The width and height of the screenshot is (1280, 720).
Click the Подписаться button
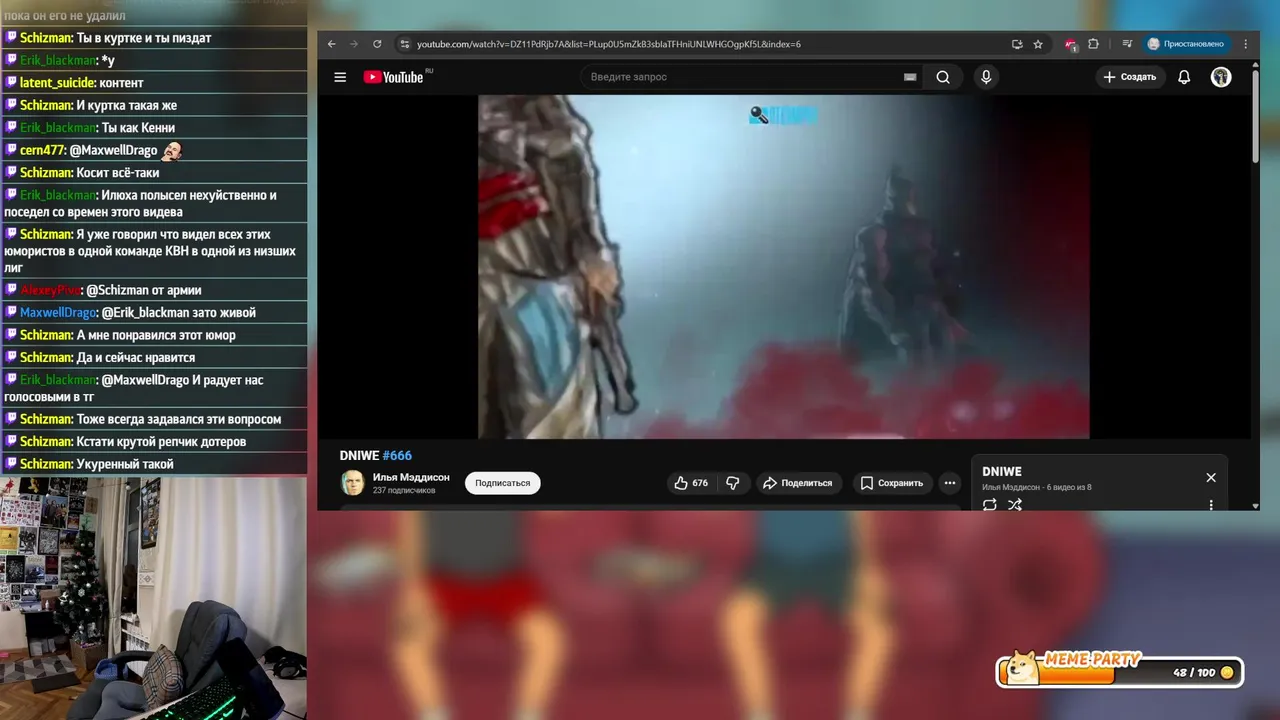pyautogui.click(x=502, y=483)
